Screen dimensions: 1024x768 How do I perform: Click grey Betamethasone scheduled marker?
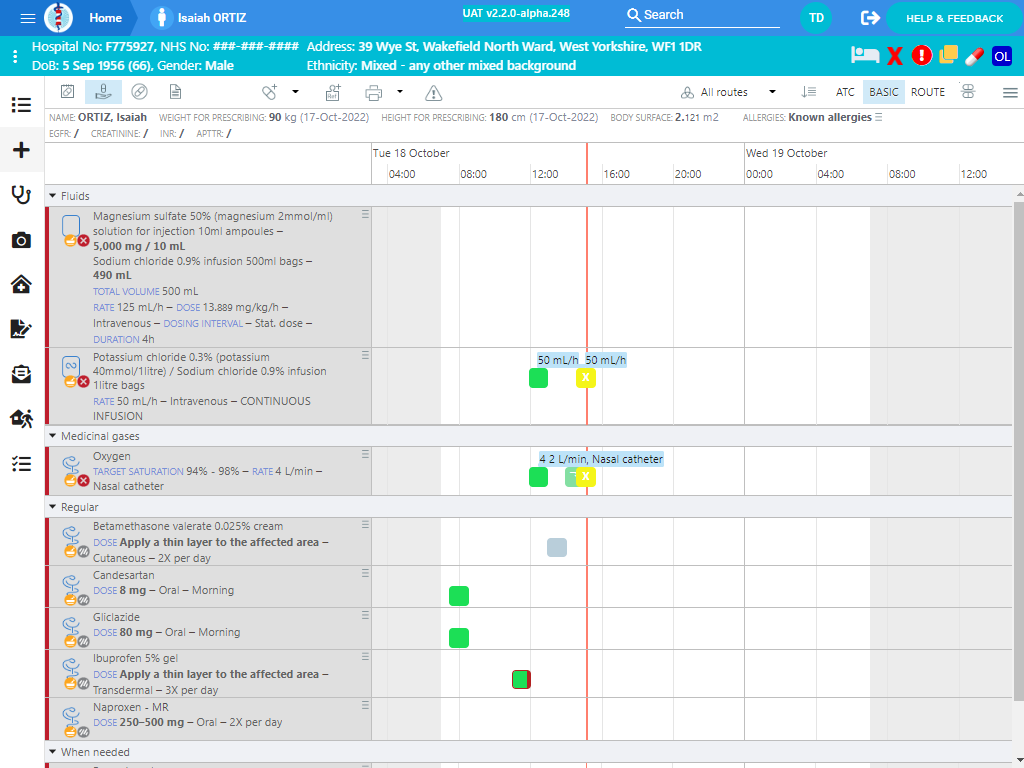point(557,547)
